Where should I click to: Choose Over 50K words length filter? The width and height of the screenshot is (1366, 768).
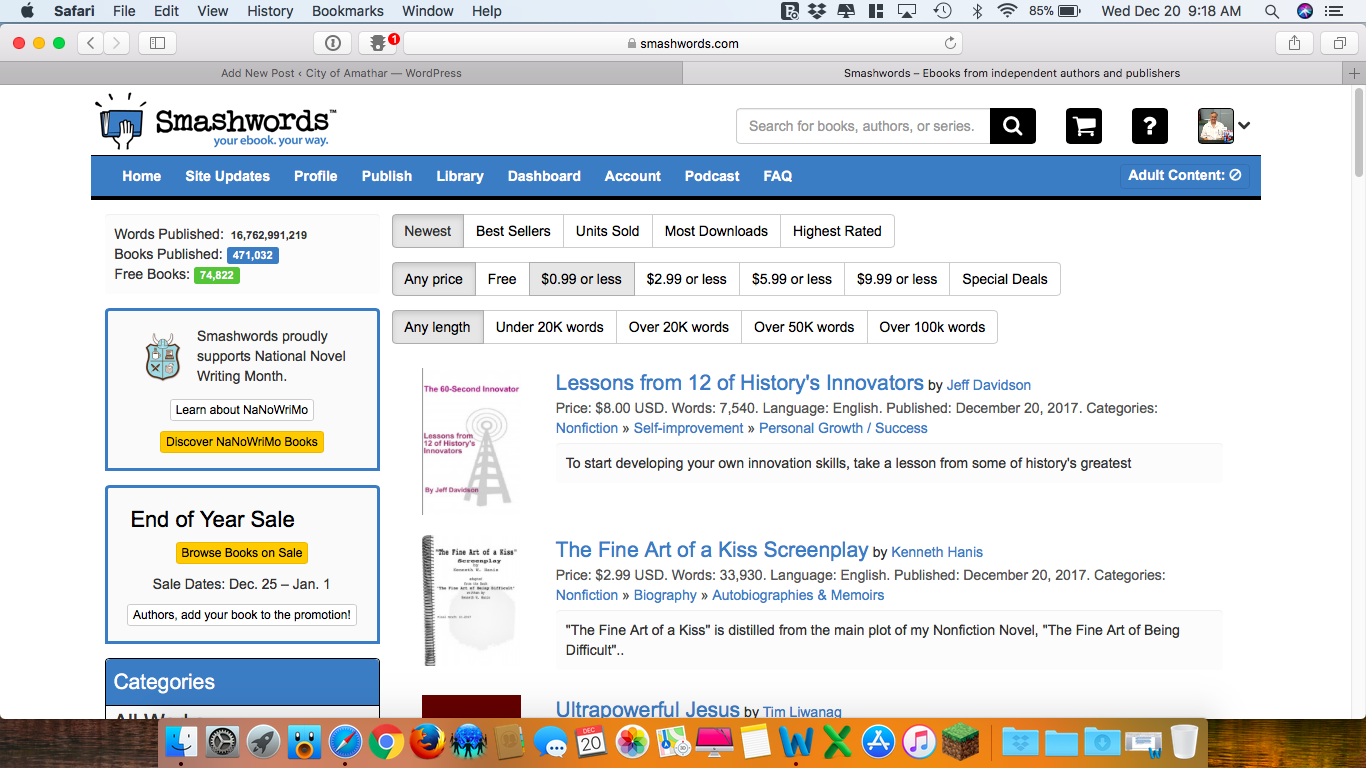[804, 327]
